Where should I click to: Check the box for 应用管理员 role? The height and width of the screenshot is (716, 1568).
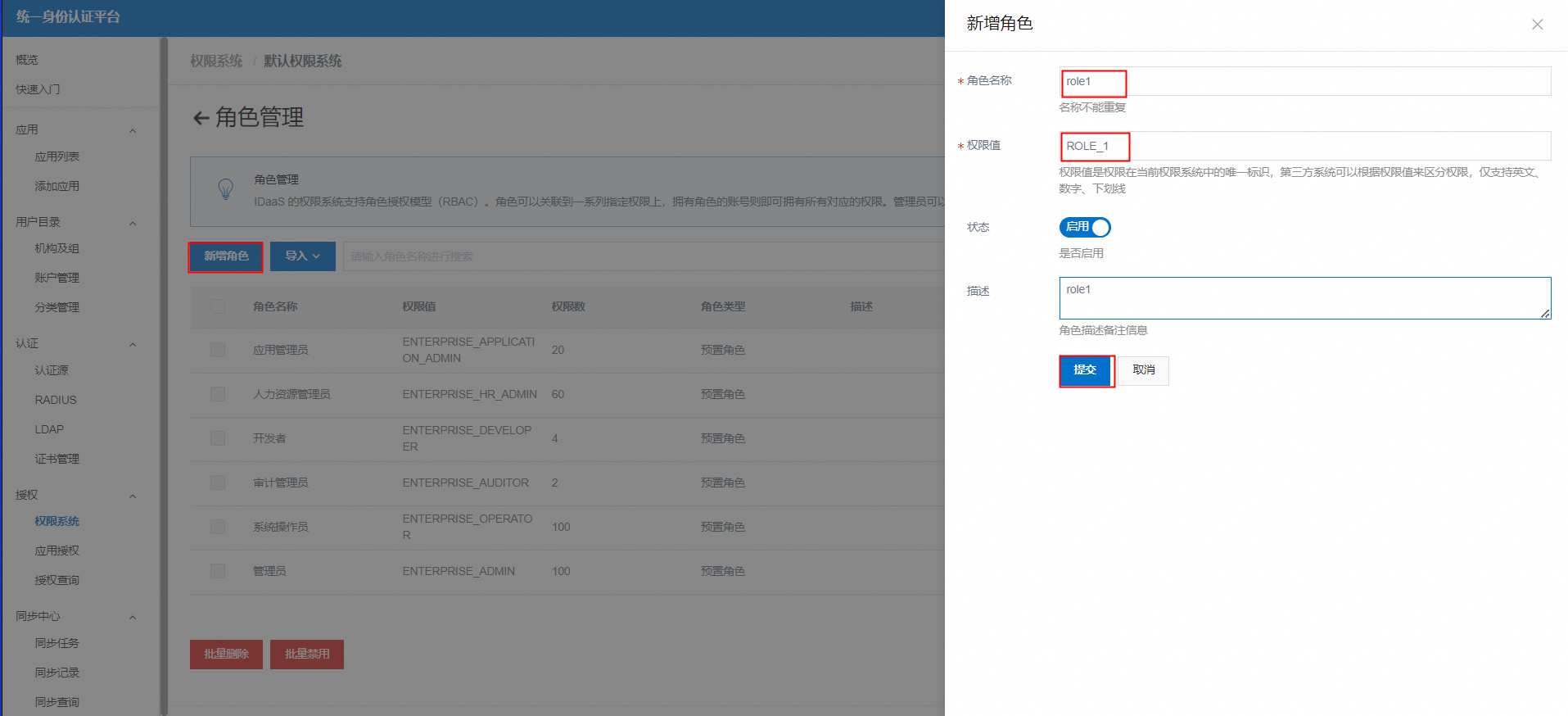pyautogui.click(x=218, y=350)
